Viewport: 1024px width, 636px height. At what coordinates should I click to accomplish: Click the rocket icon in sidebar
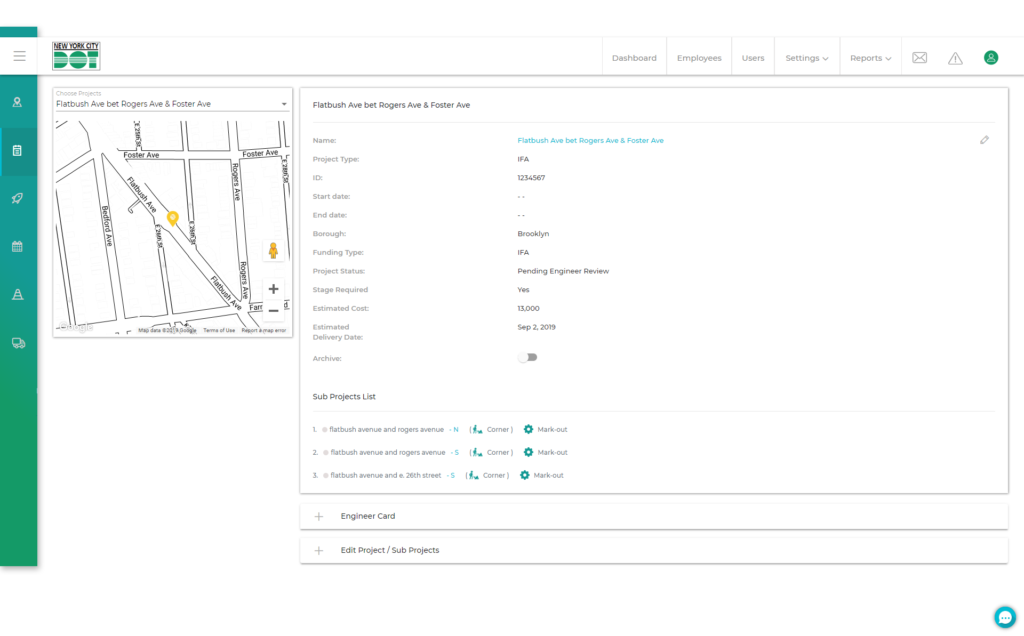click(x=17, y=198)
